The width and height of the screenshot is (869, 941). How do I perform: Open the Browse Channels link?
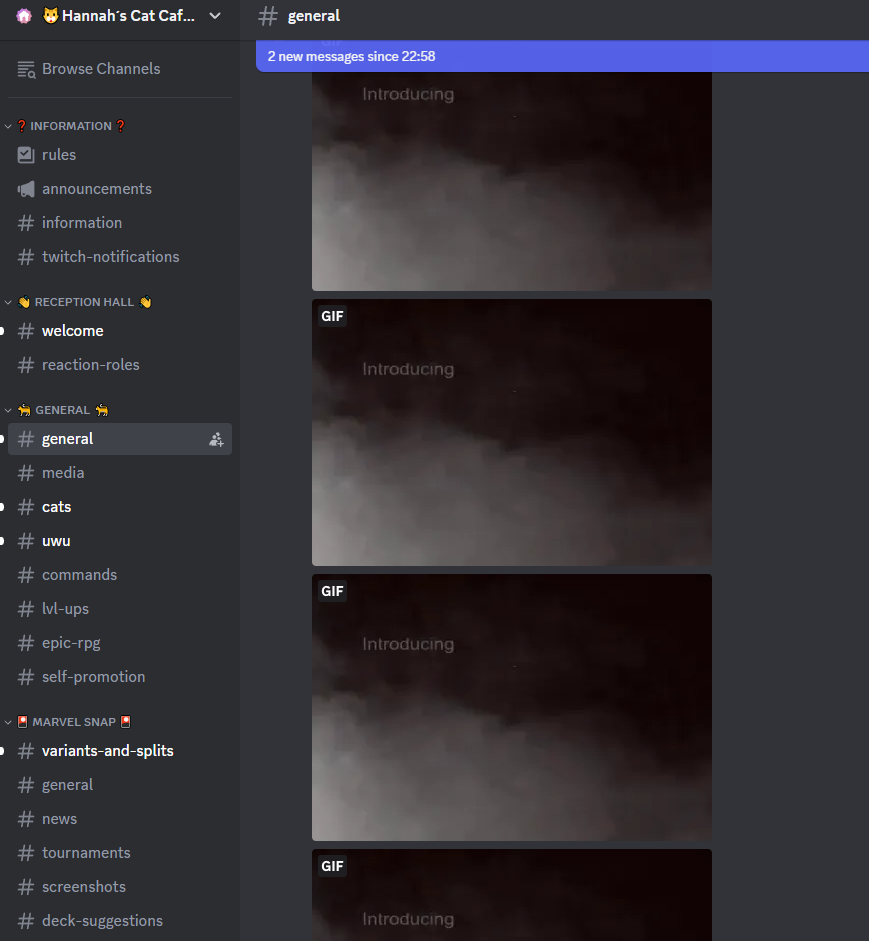tap(100, 69)
